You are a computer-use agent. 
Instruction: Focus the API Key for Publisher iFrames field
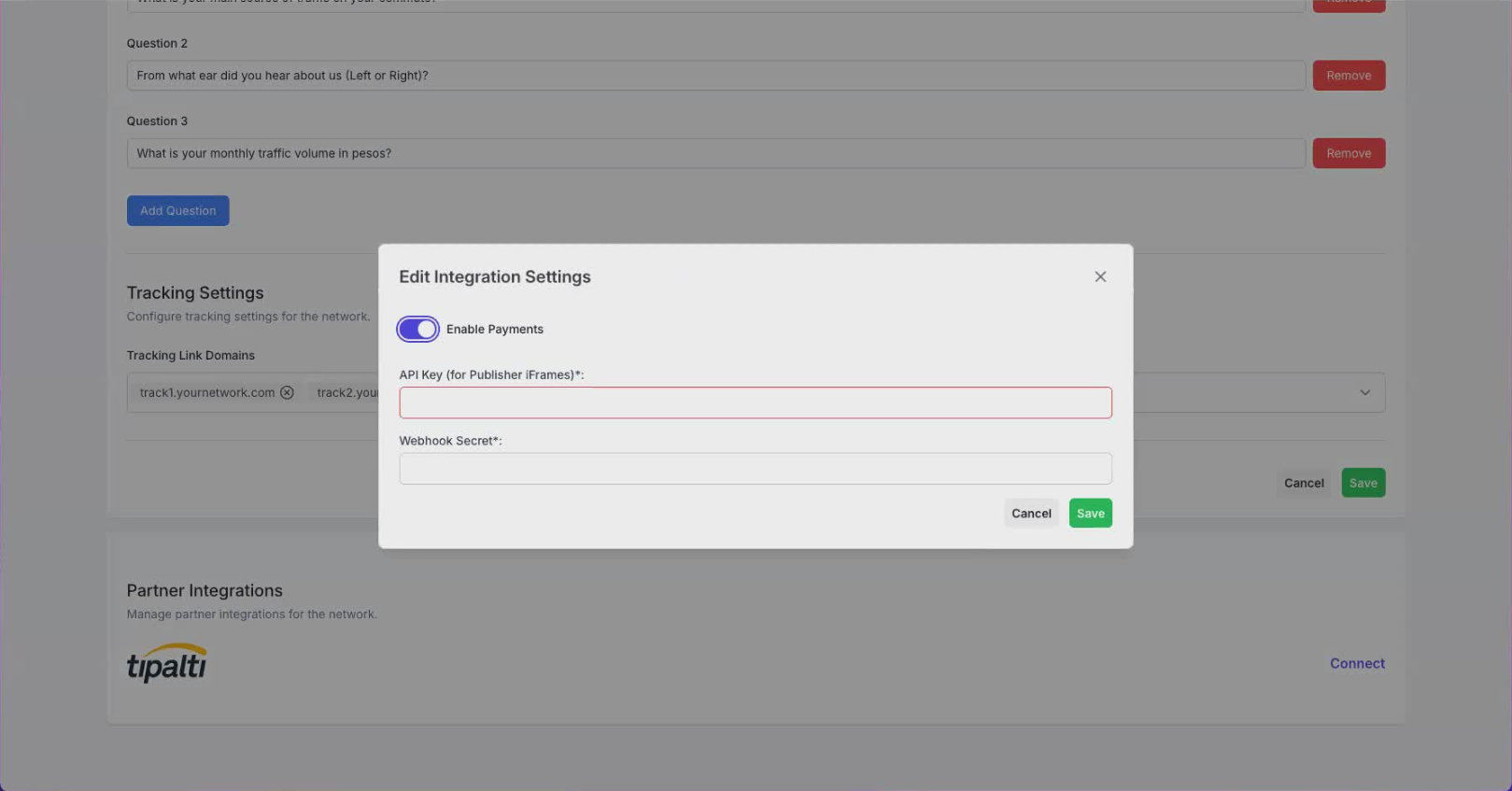coord(755,403)
